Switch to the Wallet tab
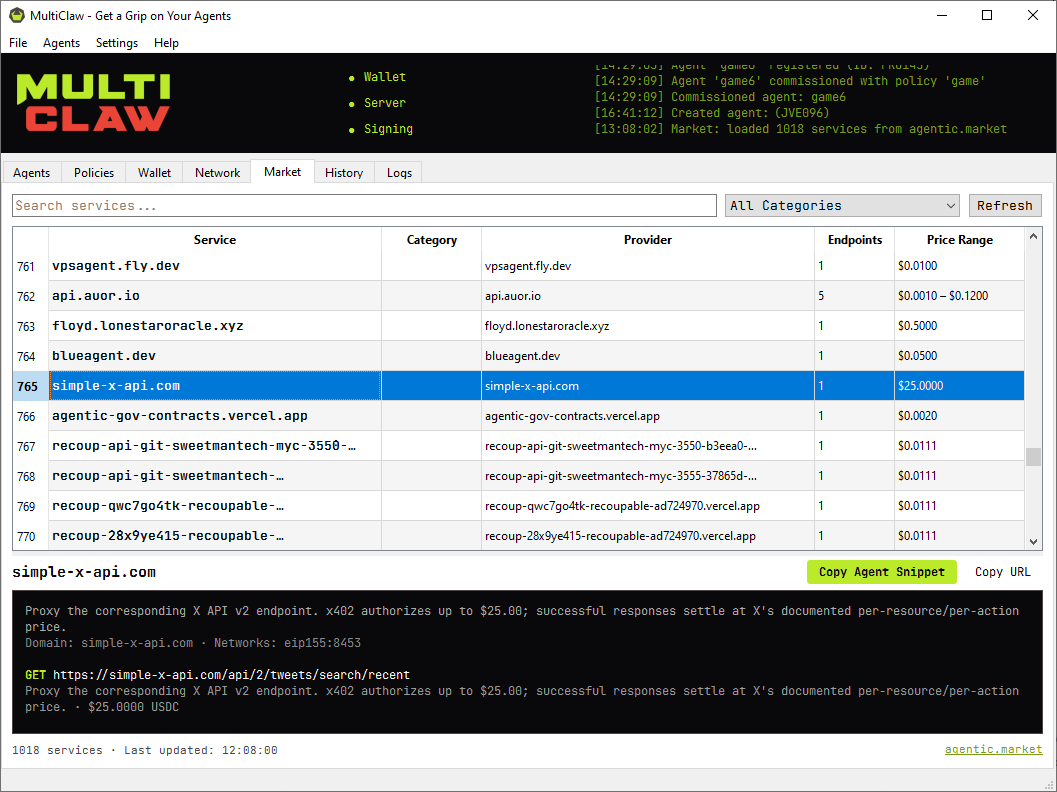The image size is (1057, 792). (154, 173)
